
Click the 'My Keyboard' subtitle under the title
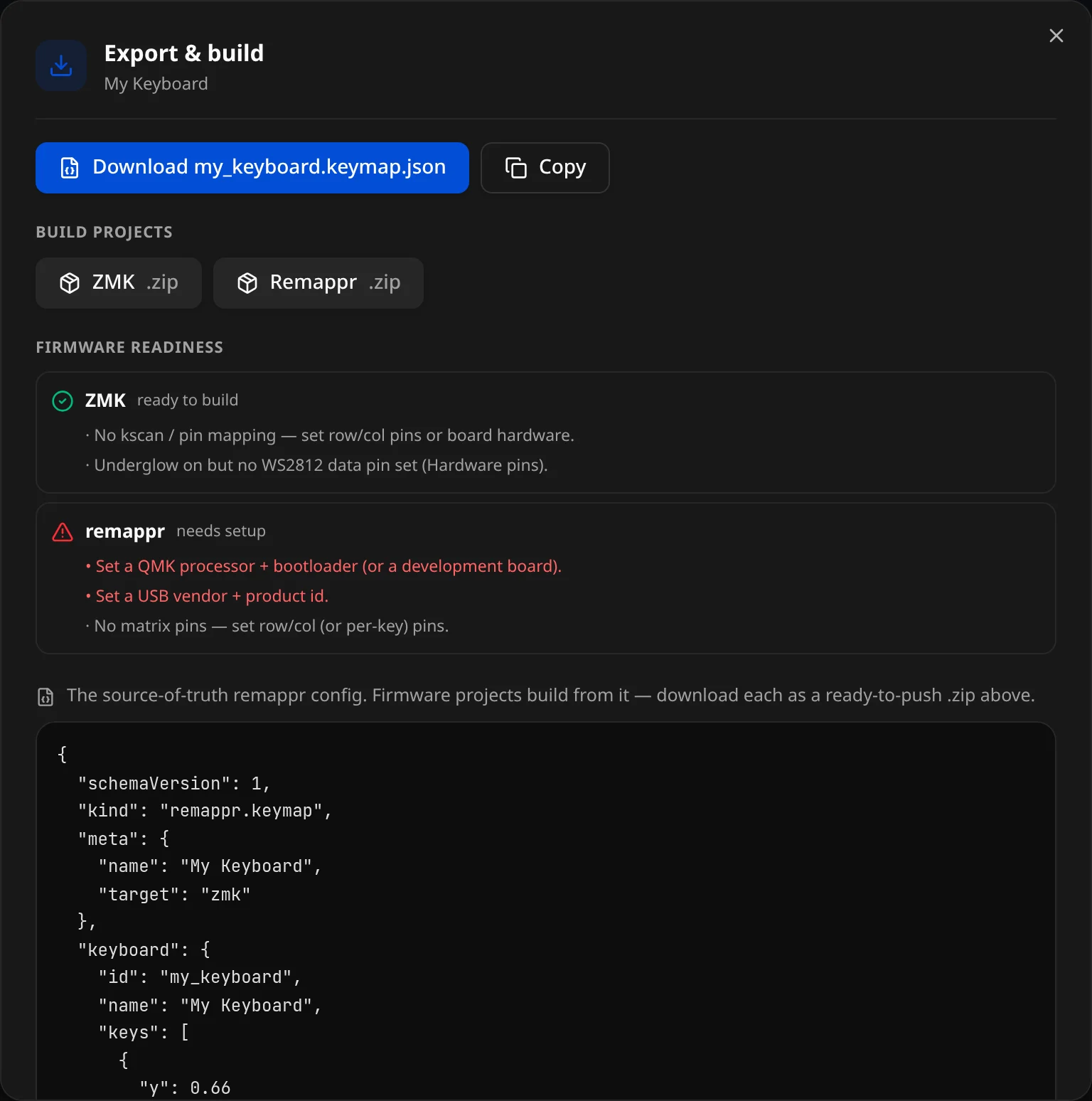pos(156,84)
